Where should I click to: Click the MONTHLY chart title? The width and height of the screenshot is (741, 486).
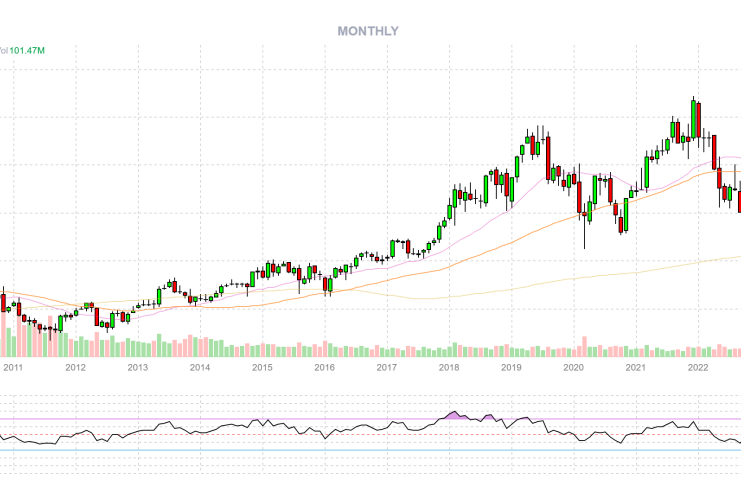coord(368,31)
